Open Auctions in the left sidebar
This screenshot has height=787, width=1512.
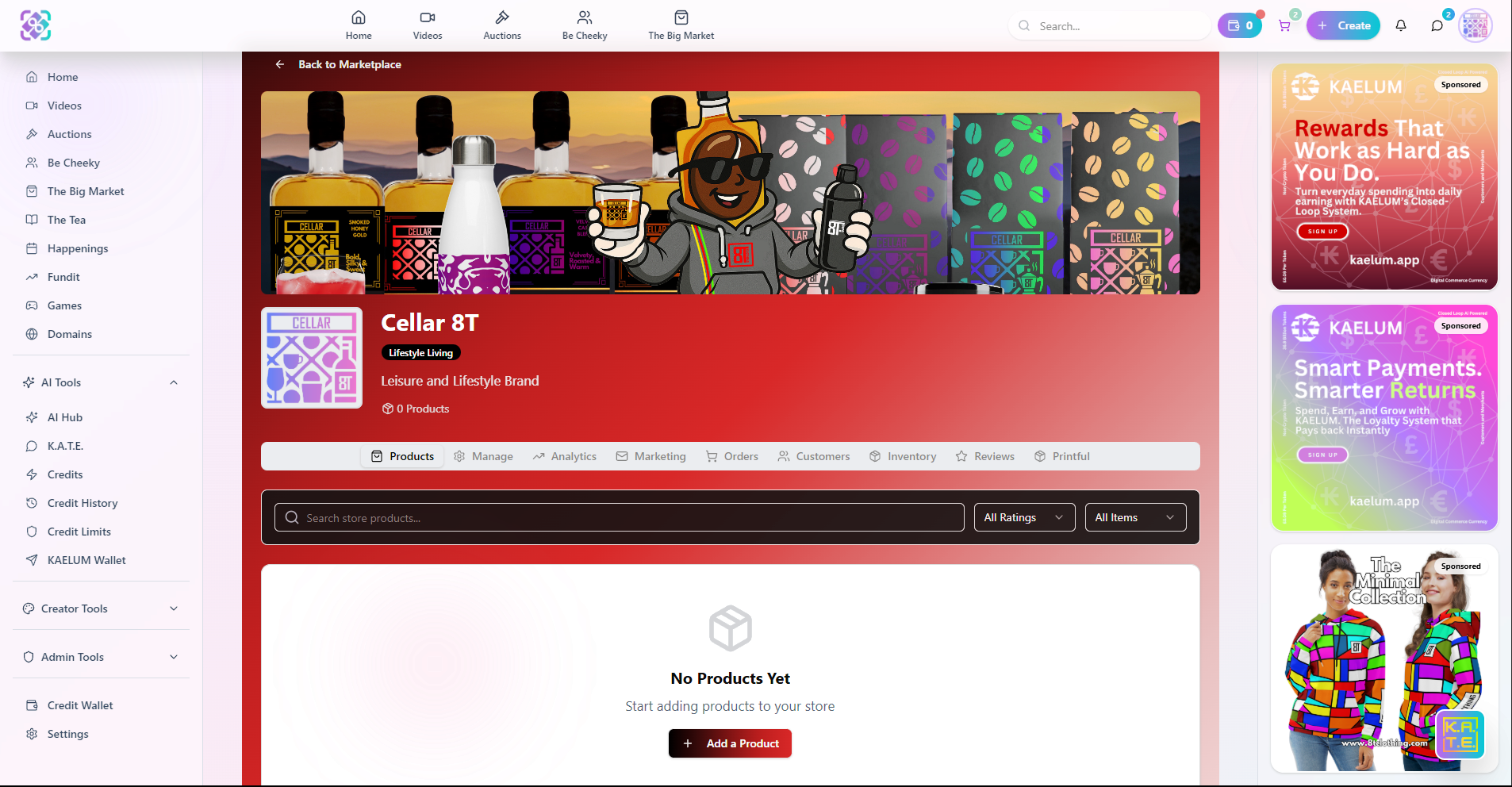(x=101, y=134)
